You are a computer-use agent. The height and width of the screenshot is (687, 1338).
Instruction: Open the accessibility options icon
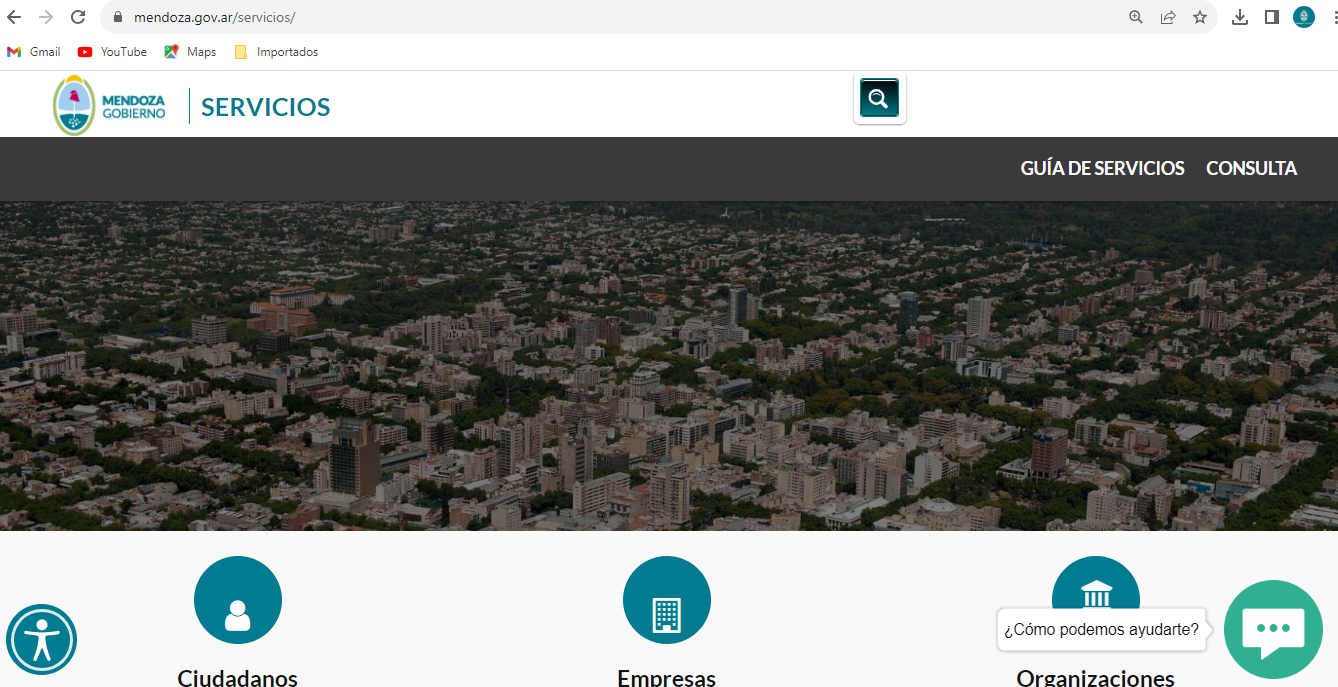pos(41,640)
